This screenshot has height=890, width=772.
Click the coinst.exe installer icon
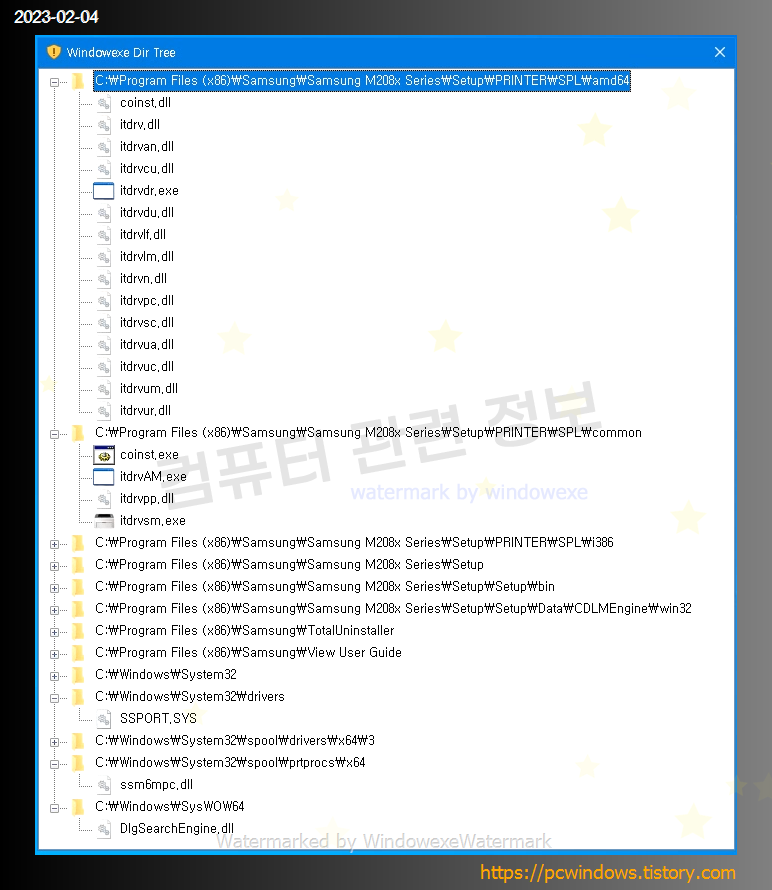(103, 455)
